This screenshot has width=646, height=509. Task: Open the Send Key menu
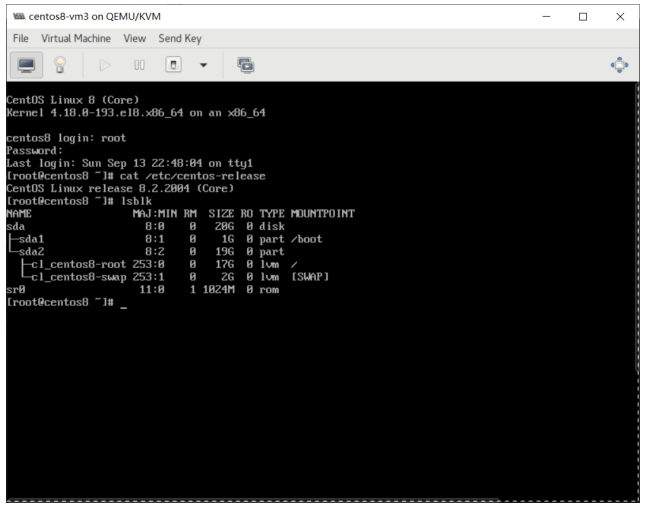click(180, 38)
